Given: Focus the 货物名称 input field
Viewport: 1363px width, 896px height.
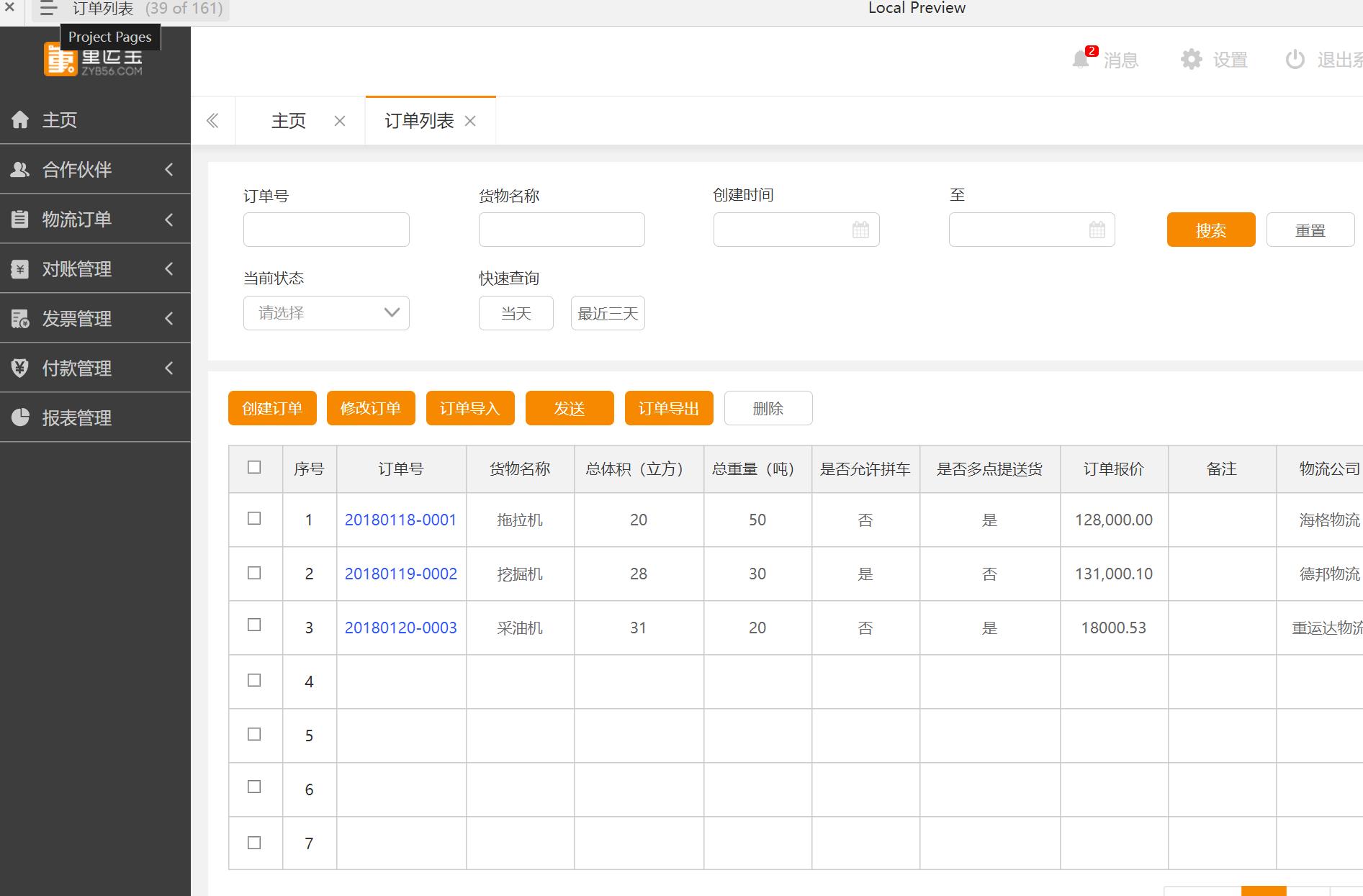Looking at the screenshot, I should tap(562, 230).
